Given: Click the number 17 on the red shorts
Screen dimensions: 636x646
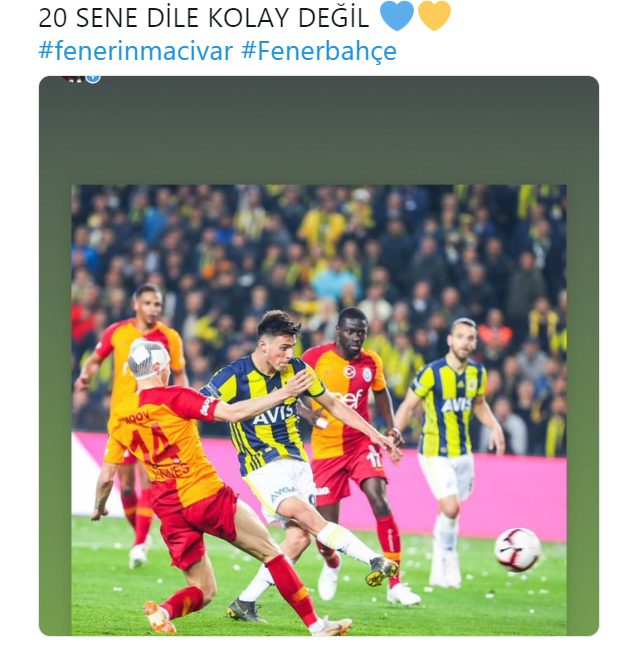Looking at the screenshot, I should point(374,458).
